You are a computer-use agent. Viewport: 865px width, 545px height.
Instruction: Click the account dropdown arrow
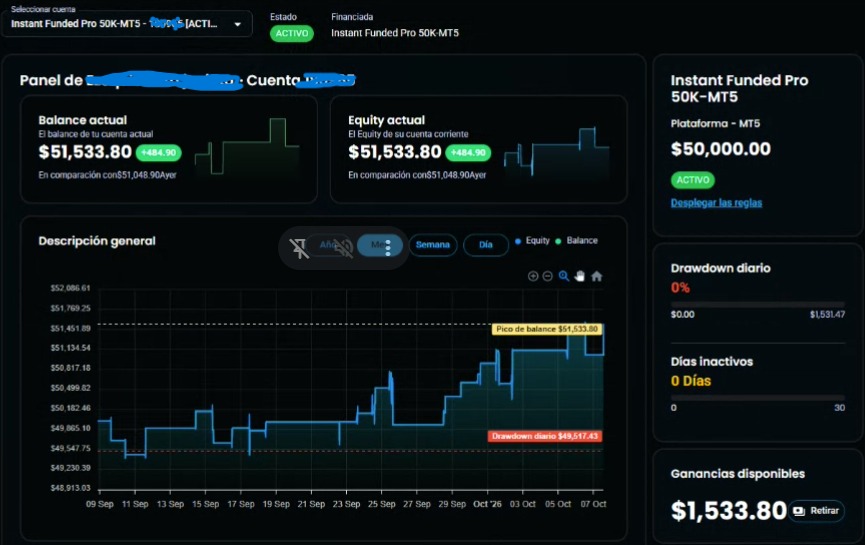pyautogui.click(x=238, y=24)
